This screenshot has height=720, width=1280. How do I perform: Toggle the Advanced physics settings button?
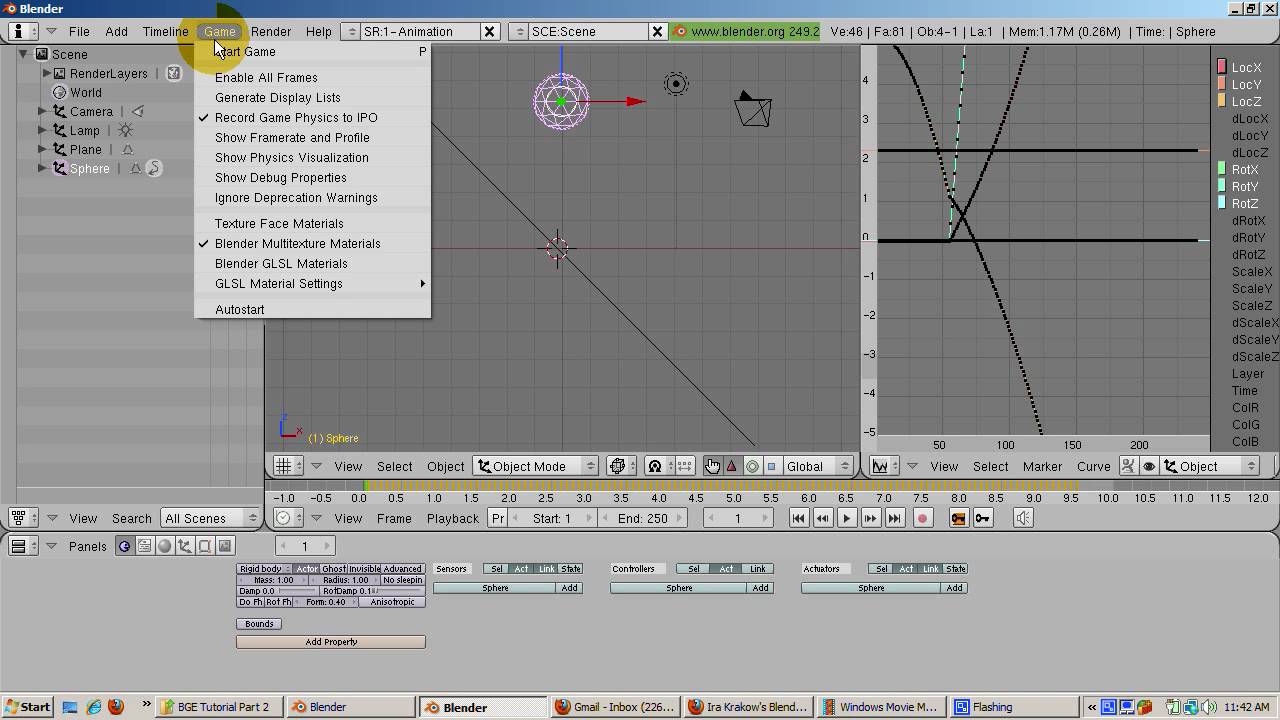click(403, 569)
